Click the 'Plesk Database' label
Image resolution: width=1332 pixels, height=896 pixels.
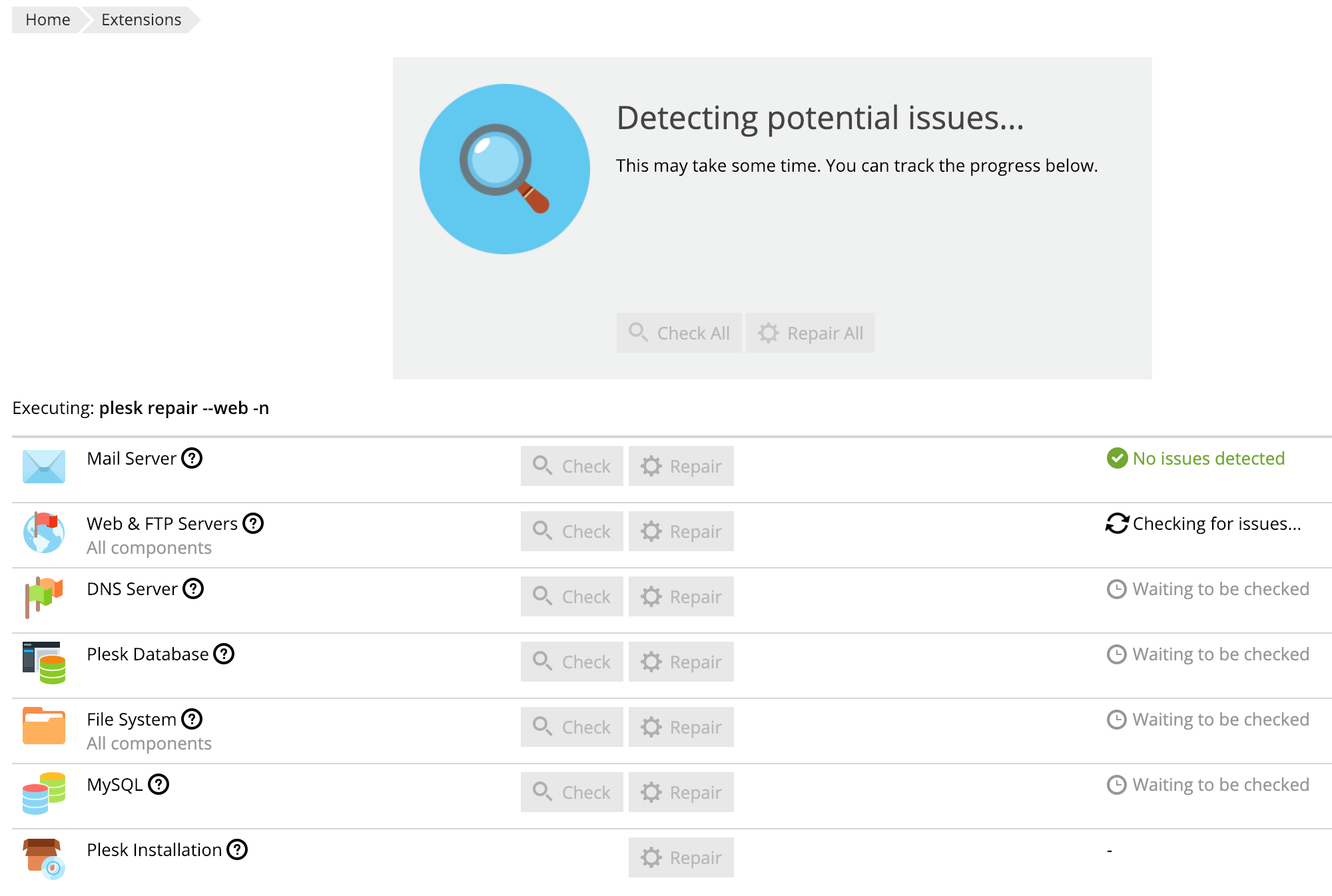148,654
